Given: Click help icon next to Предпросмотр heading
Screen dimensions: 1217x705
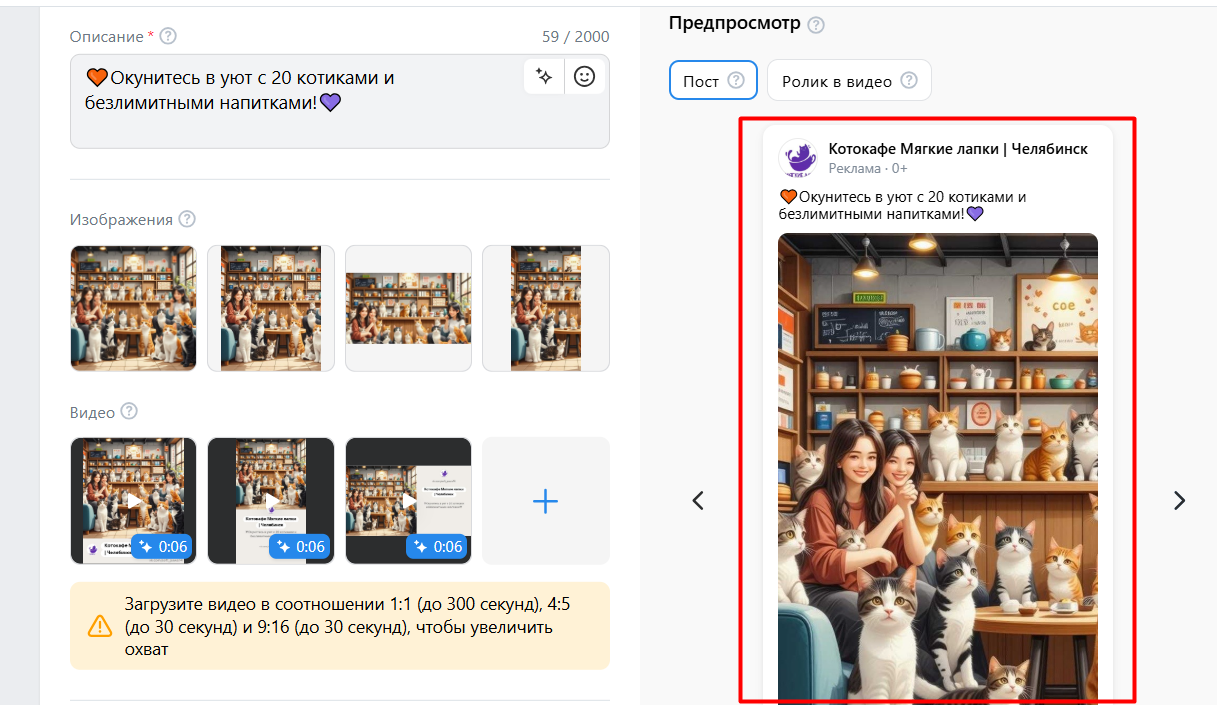Looking at the screenshot, I should (816, 25).
